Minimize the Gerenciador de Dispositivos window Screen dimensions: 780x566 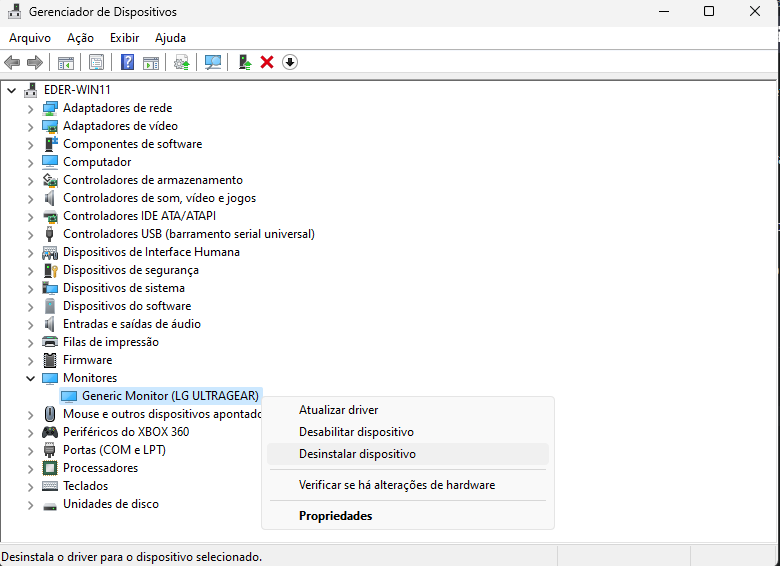664,11
